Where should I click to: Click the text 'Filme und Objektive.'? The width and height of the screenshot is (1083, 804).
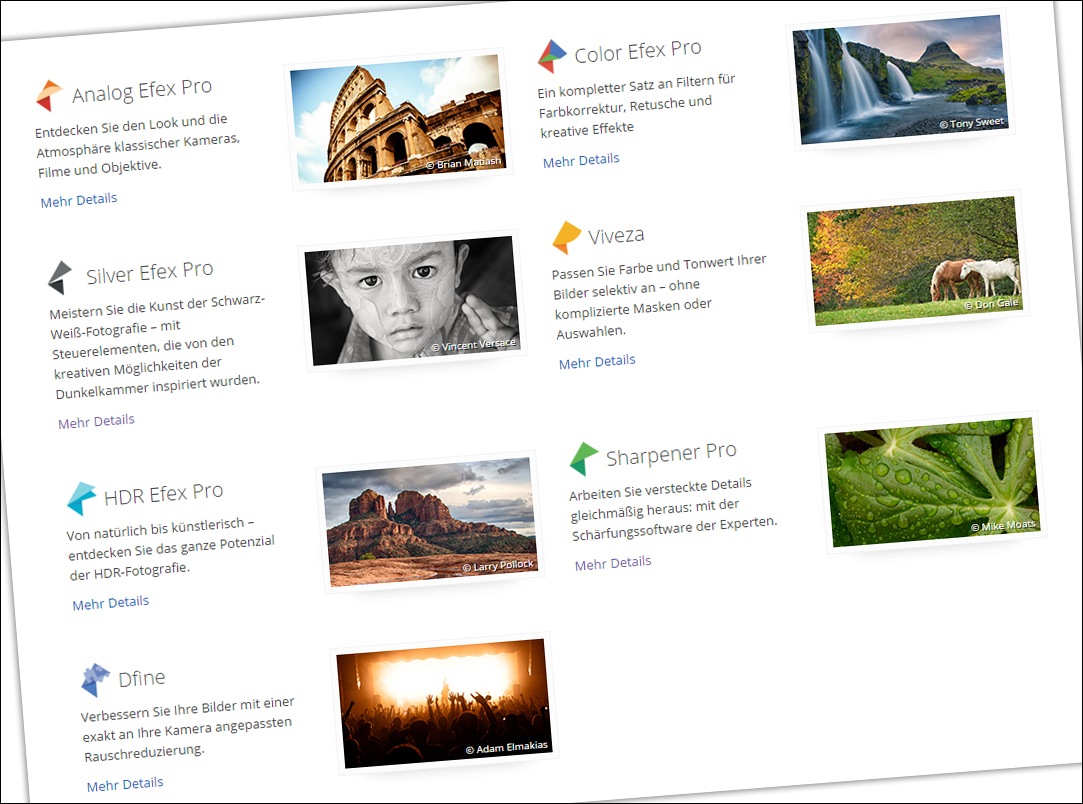click(99, 168)
